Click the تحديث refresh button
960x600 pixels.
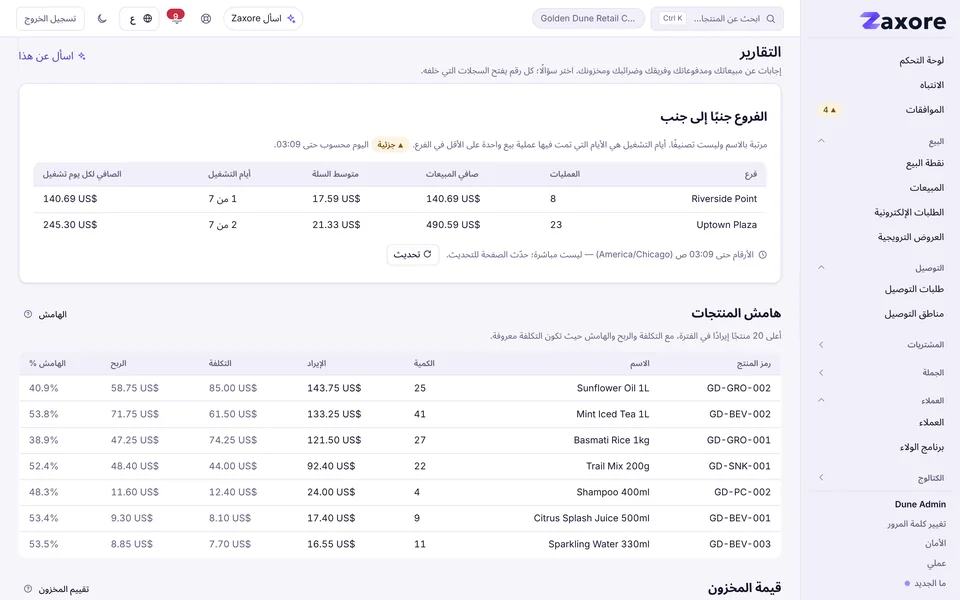[413, 254]
